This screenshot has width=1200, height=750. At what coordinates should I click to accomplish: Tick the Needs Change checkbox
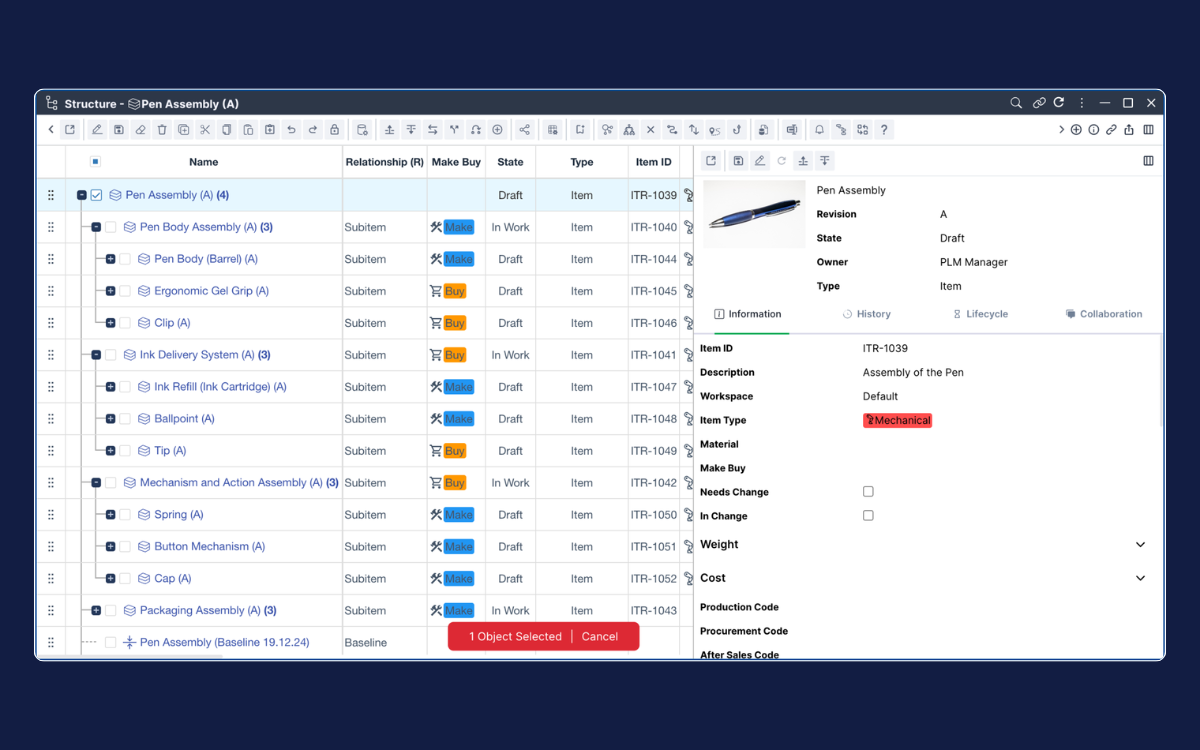868,492
